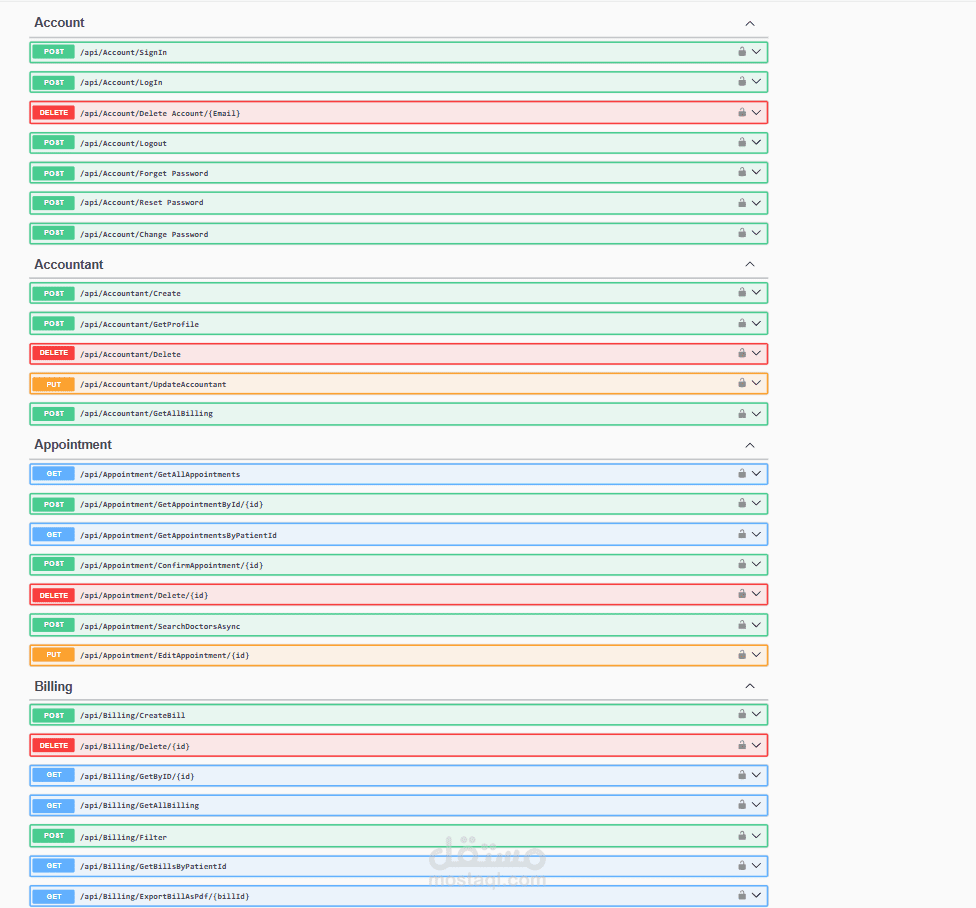Click the padlock on /api/Accountant/UpdateAccountant
976x908 pixels.
pyautogui.click(x=741, y=383)
